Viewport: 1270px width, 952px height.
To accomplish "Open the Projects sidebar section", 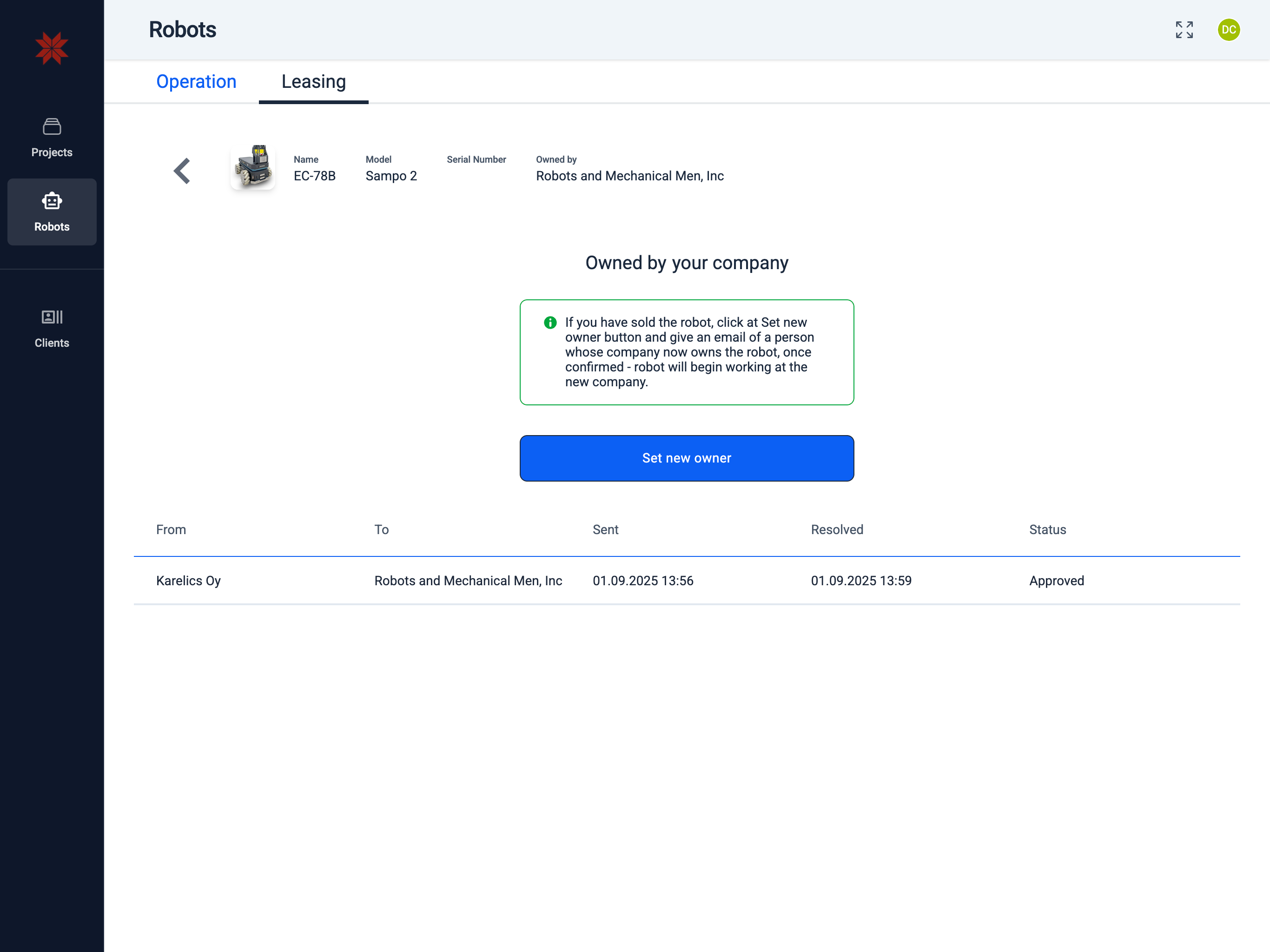I will (52, 138).
